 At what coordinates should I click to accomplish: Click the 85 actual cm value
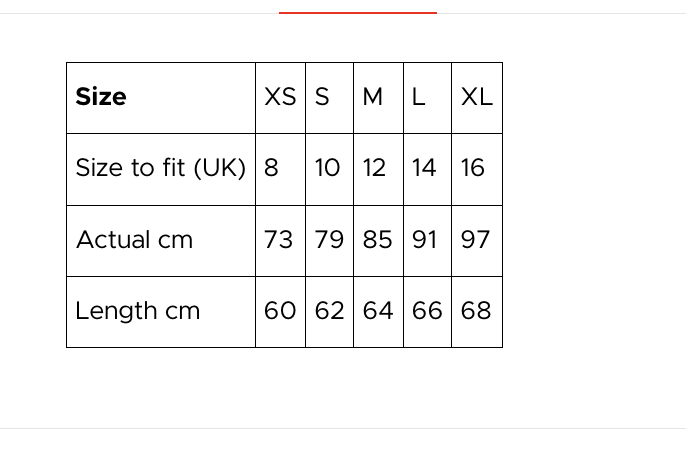[377, 240]
